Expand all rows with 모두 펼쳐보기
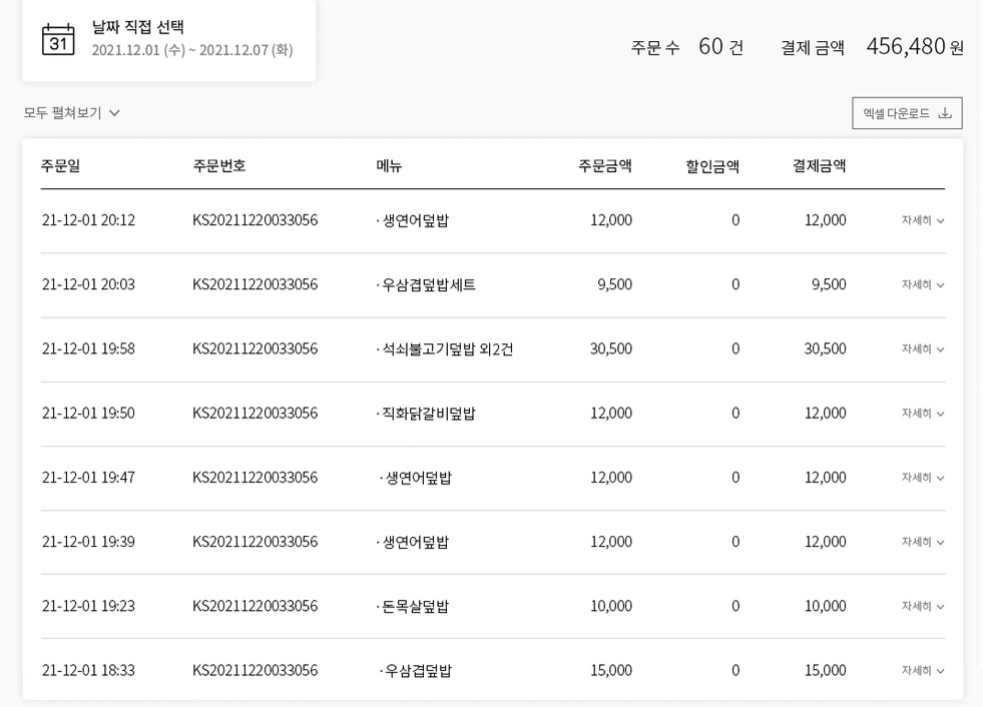The height and width of the screenshot is (707, 983). point(71,113)
